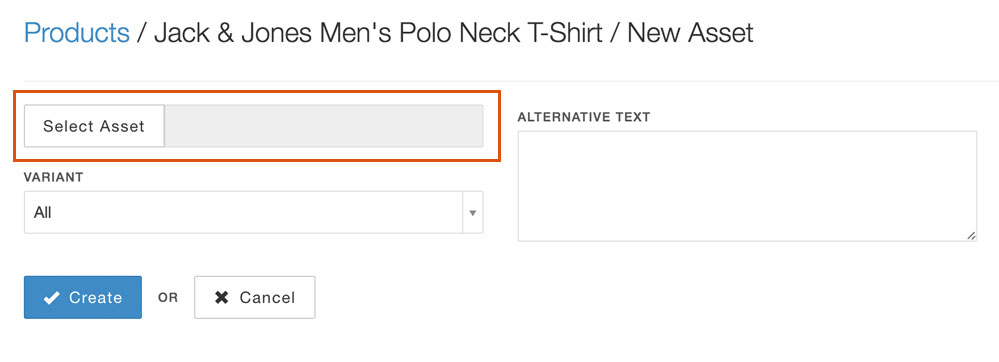Viewport: 999px width, 362px height.
Task: Click the Select Asset button
Action: [94, 126]
